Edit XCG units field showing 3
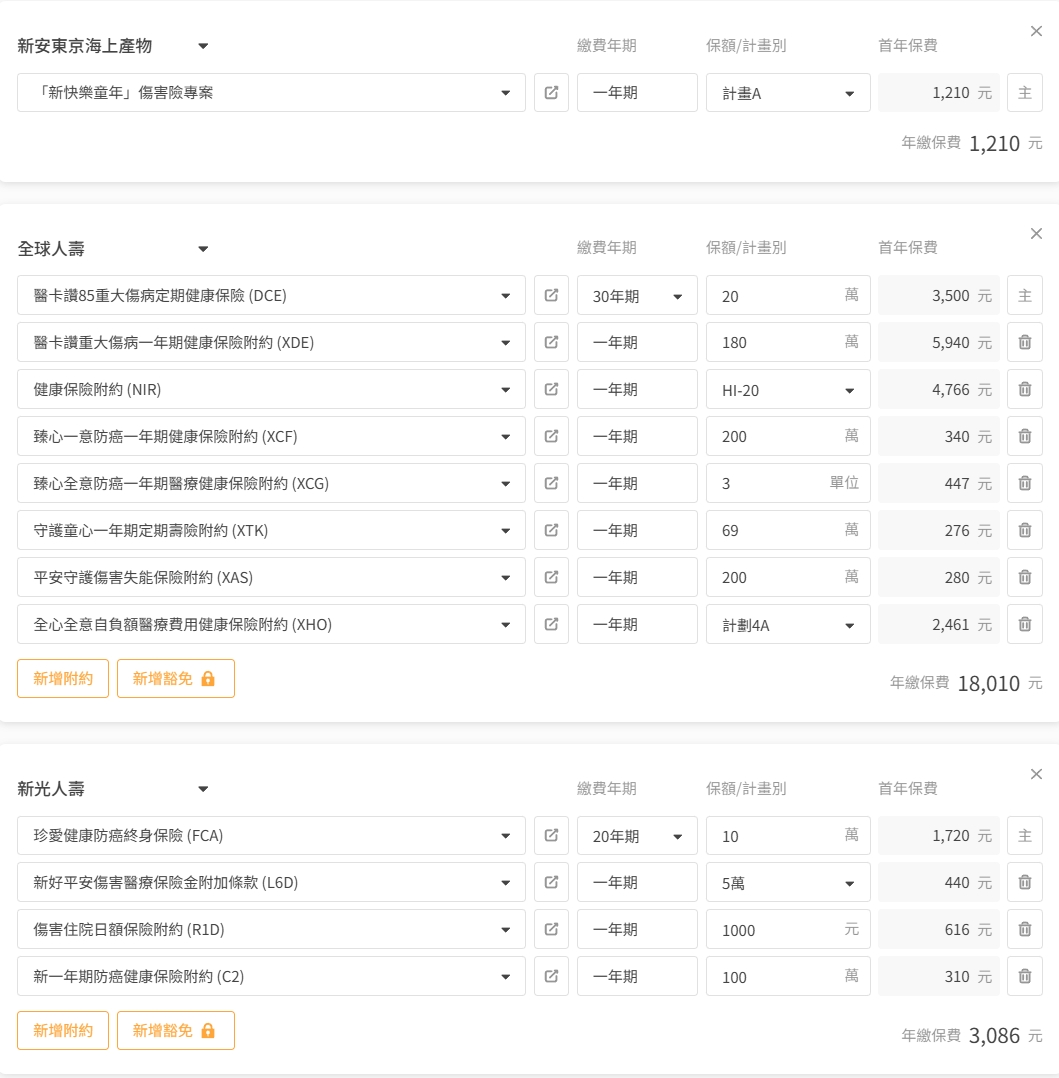The height and width of the screenshot is (1078, 1059). tap(788, 483)
